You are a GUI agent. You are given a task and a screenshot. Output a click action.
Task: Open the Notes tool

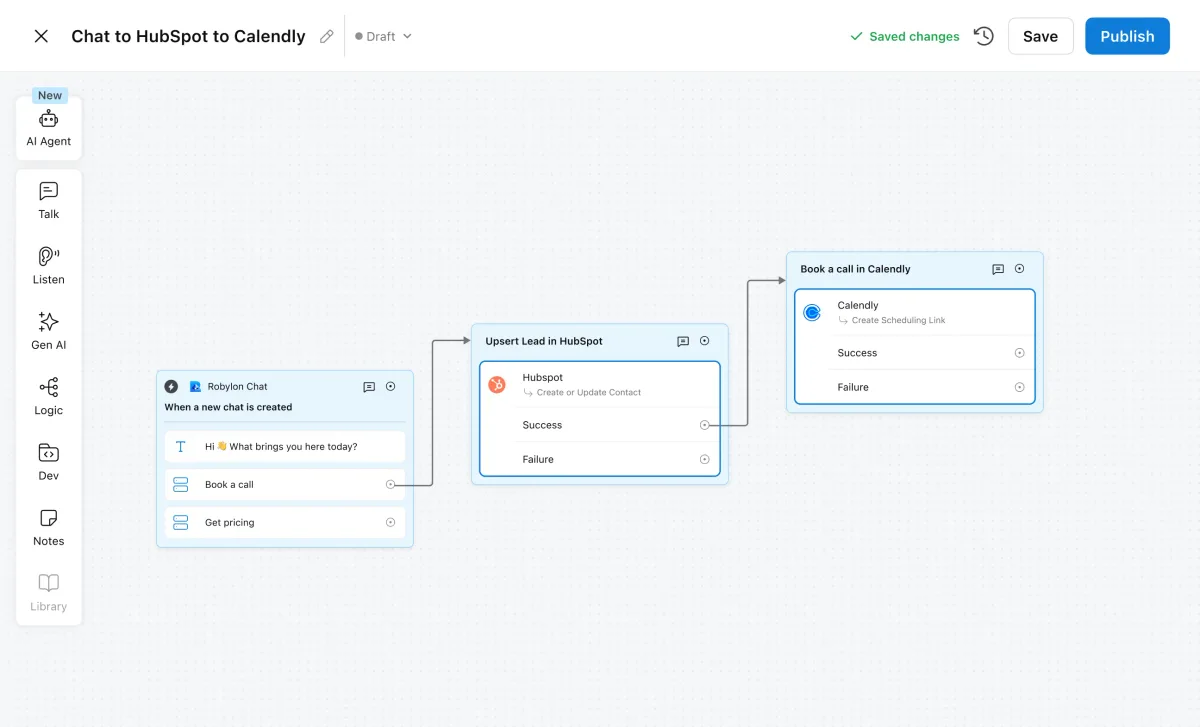[49, 527]
